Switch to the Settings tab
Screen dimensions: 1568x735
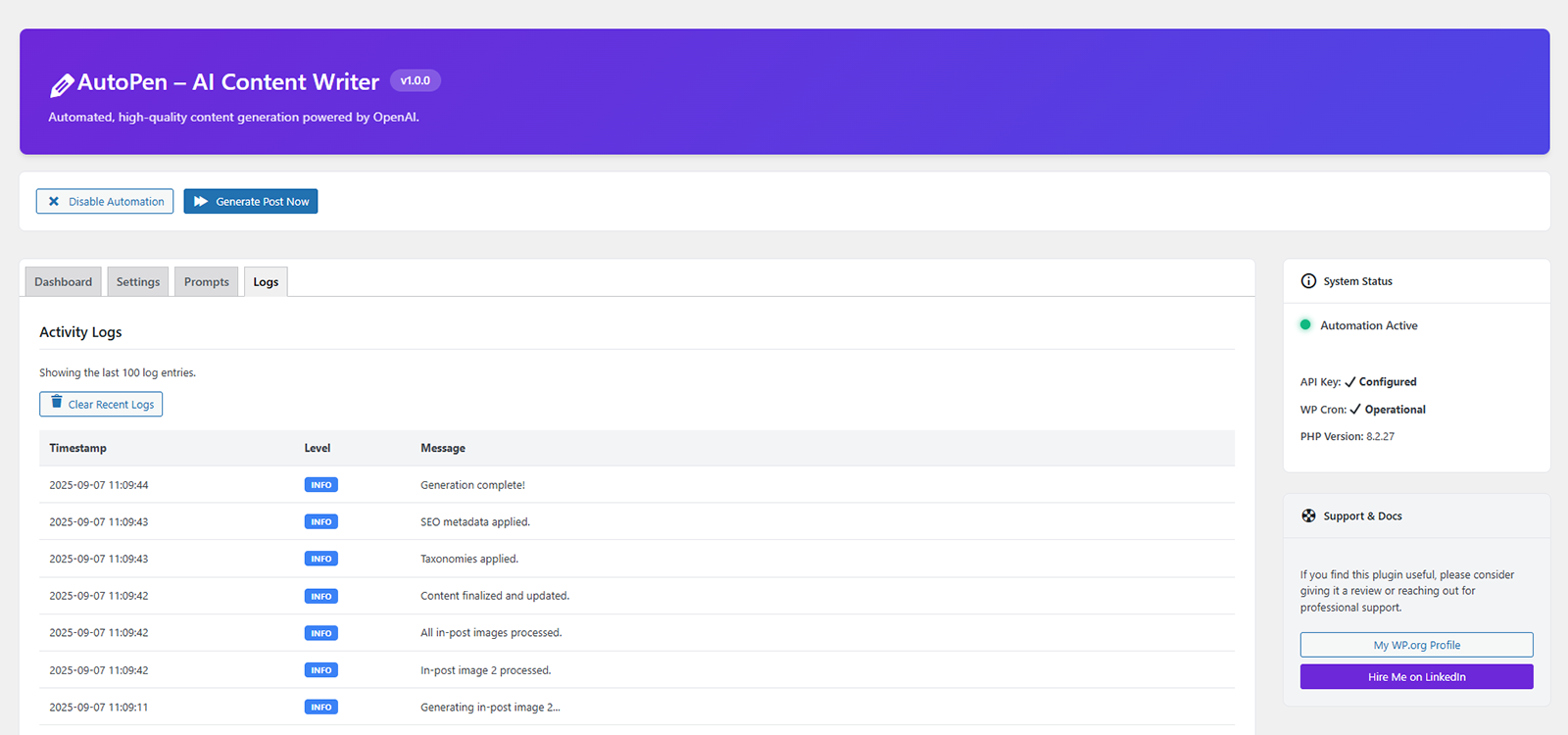click(138, 281)
